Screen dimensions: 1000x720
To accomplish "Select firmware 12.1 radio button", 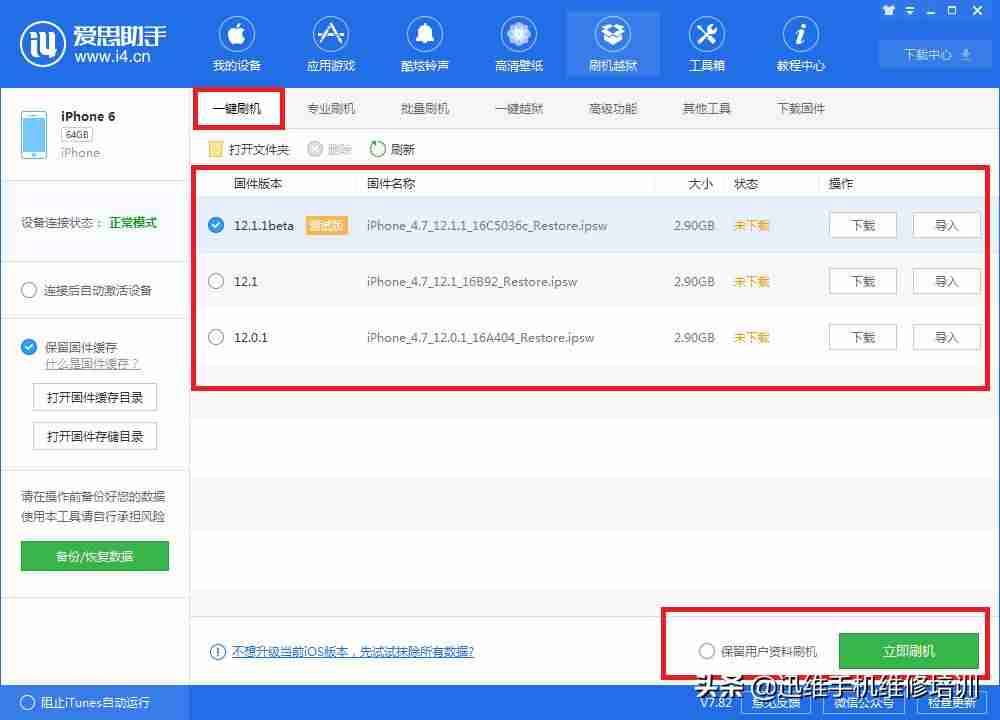I will point(216,281).
